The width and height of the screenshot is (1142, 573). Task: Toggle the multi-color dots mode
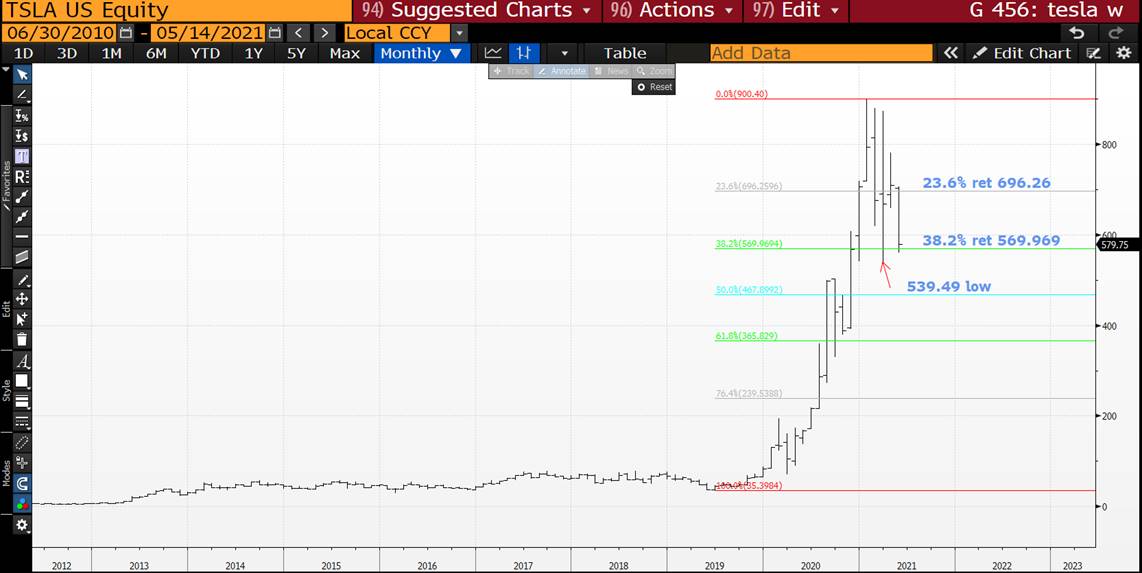point(23,502)
